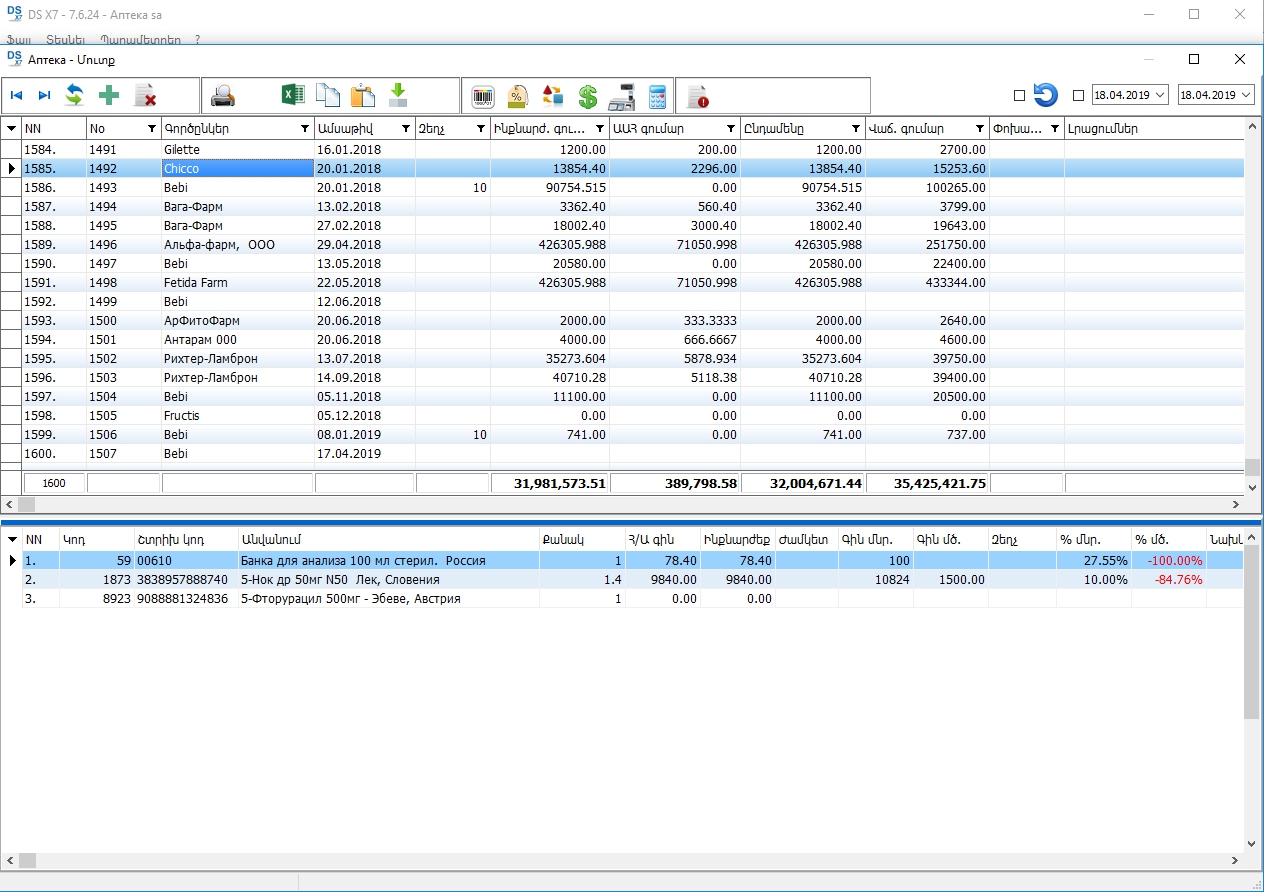
Task: Open the end date picker dropdown
Action: coord(1245,95)
